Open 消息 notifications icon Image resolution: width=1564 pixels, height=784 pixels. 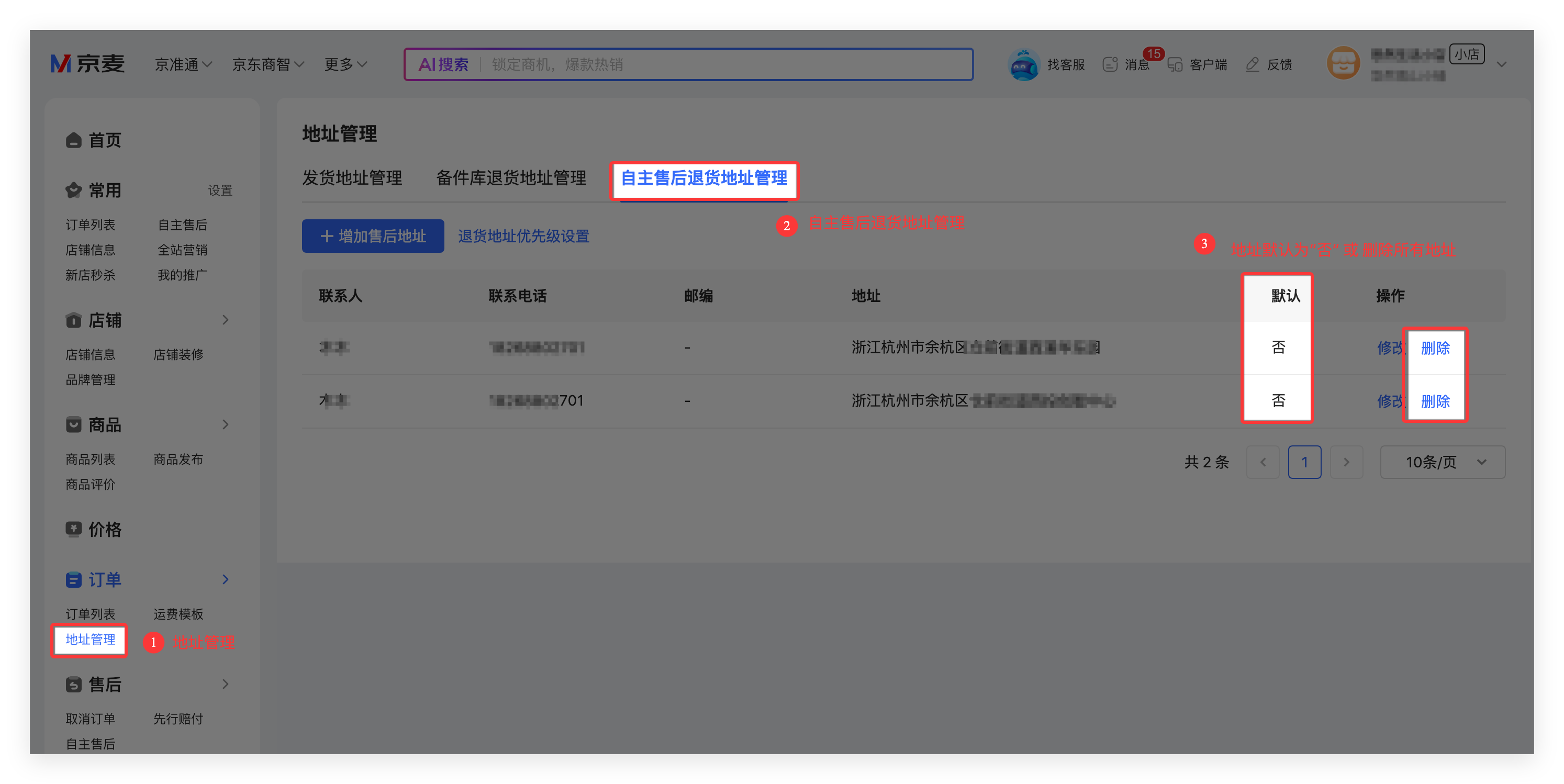(1110, 64)
